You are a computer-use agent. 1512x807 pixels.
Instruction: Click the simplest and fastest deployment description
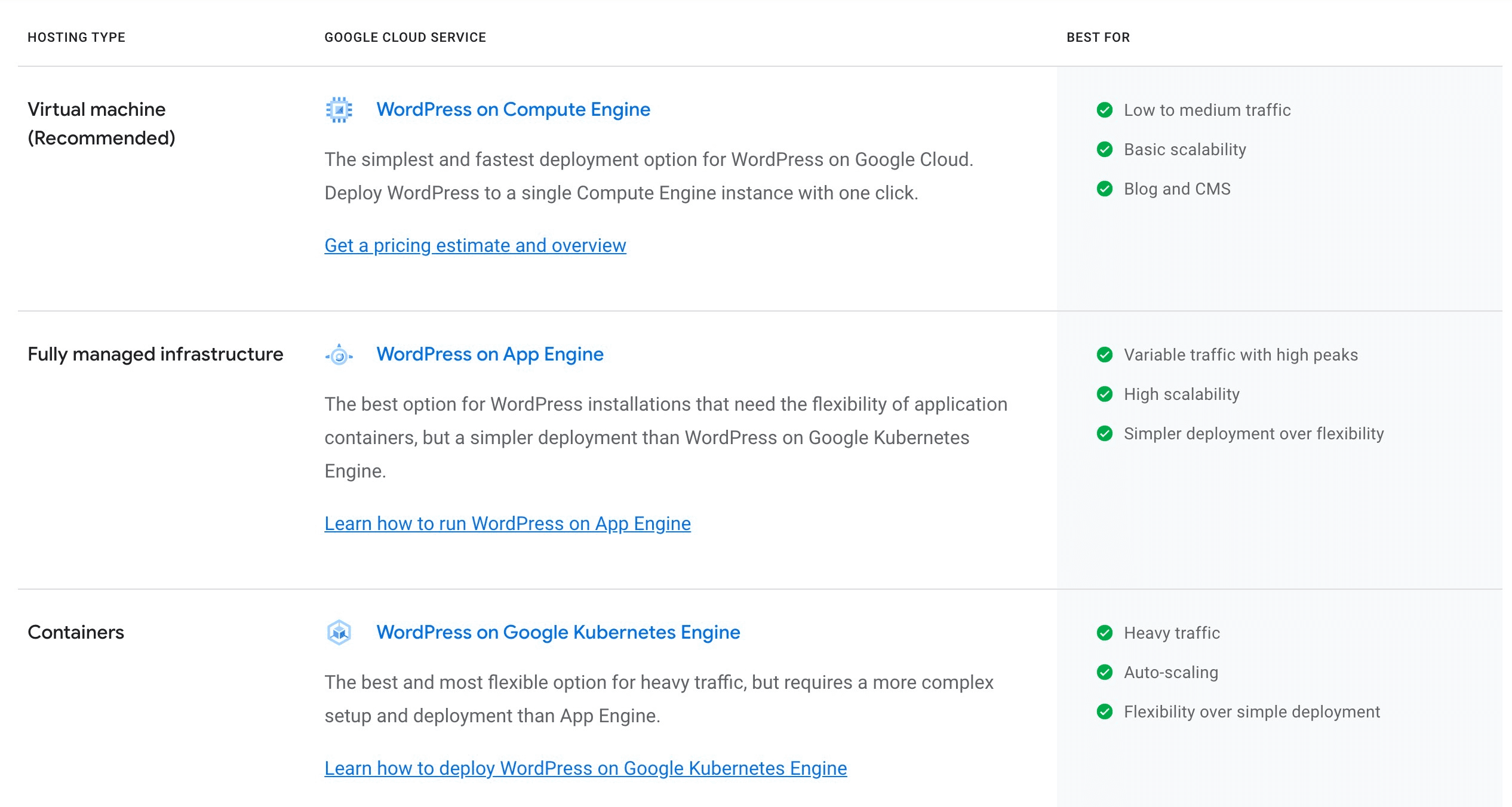click(x=649, y=176)
